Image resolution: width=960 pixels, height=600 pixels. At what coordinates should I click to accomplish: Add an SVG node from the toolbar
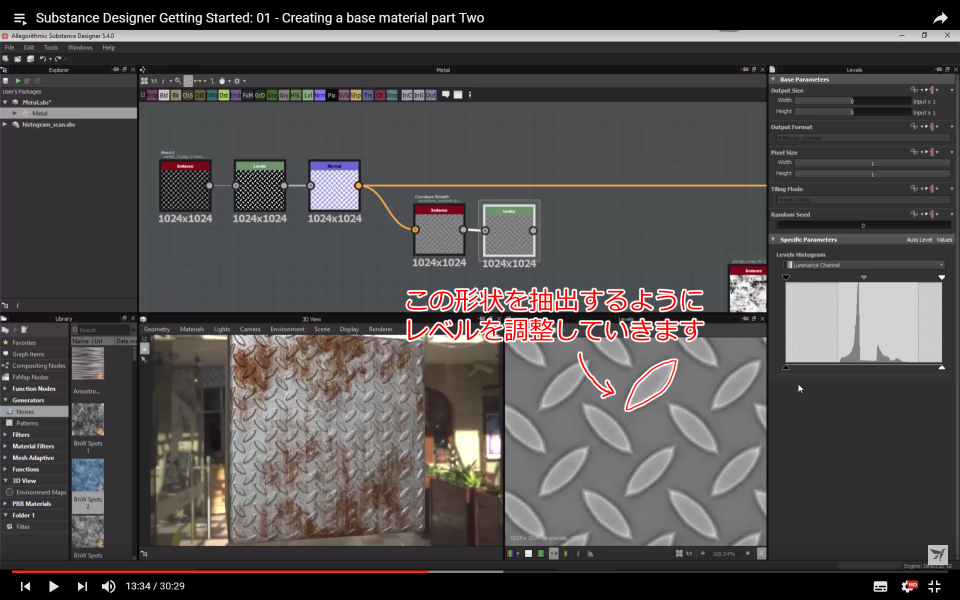(x=343, y=96)
